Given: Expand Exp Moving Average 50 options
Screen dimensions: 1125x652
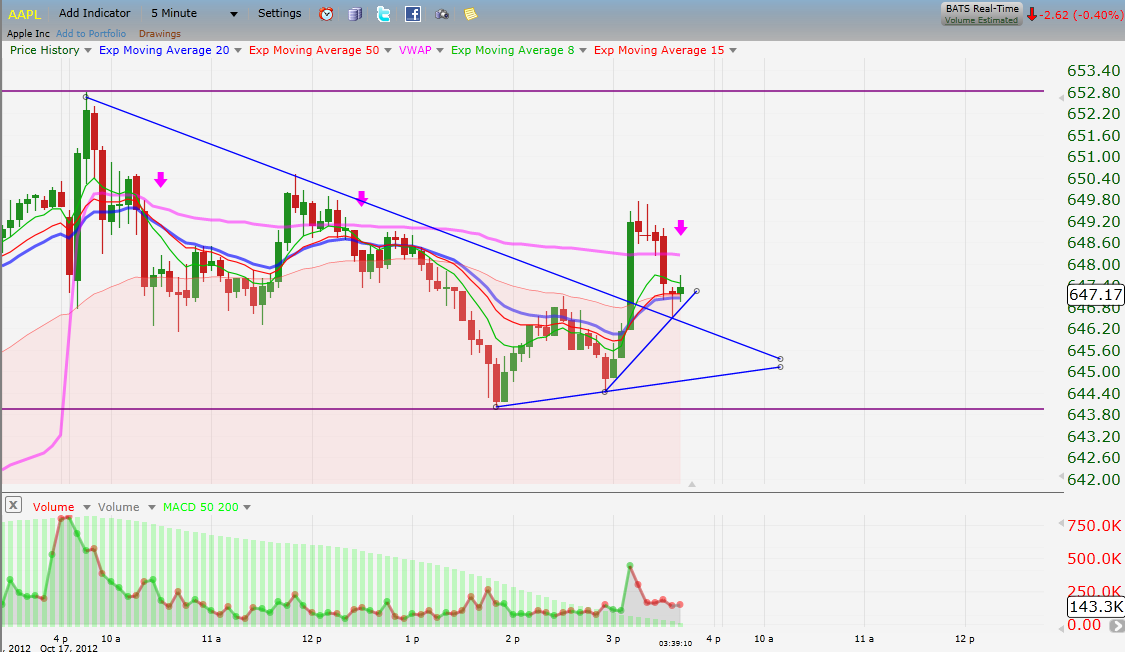Looking at the screenshot, I should [388, 50].
